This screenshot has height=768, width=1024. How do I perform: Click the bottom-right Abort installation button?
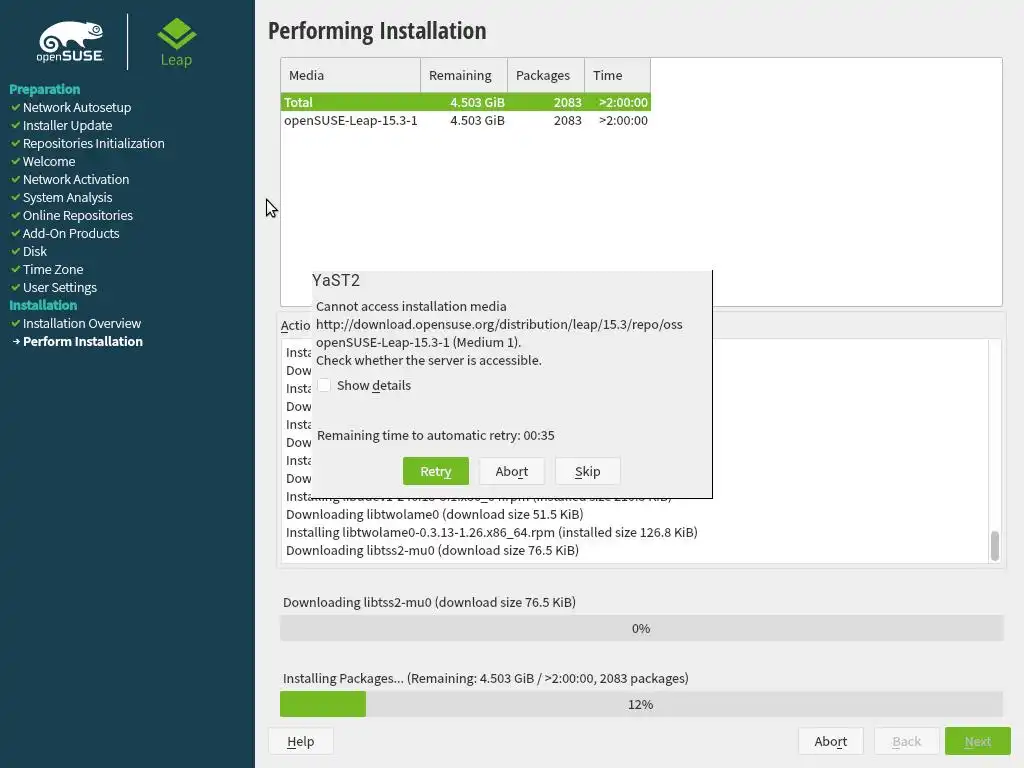(831, 741)
